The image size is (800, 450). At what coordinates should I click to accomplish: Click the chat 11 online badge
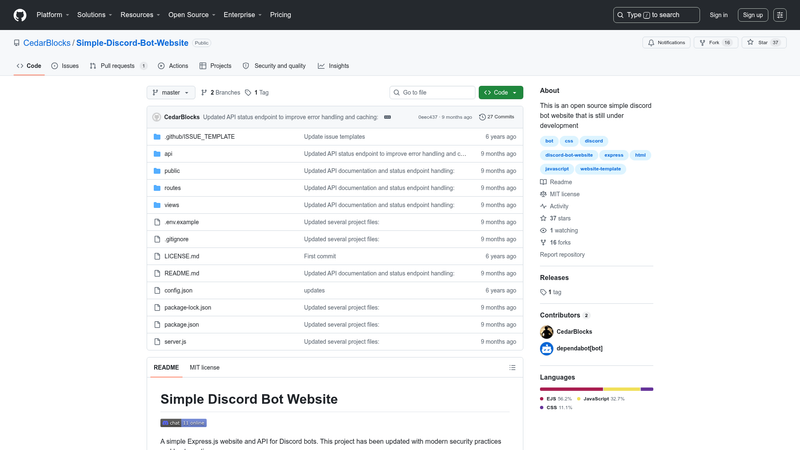183,423
